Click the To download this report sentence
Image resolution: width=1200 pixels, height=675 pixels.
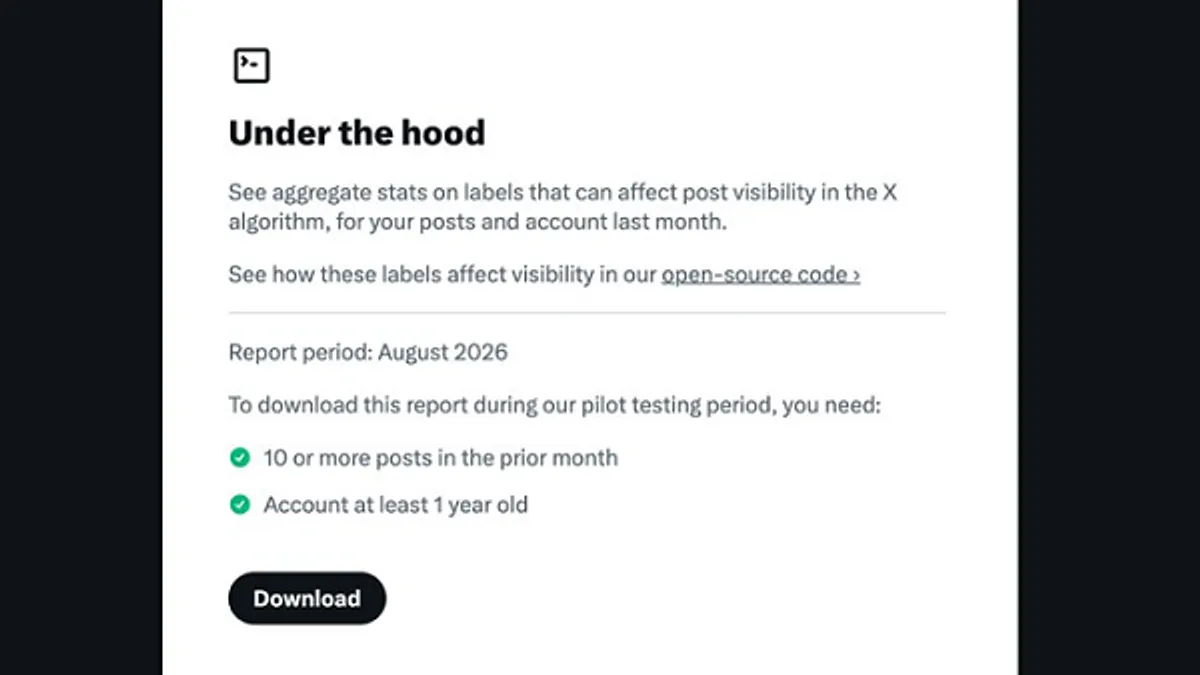pos(555,406)
